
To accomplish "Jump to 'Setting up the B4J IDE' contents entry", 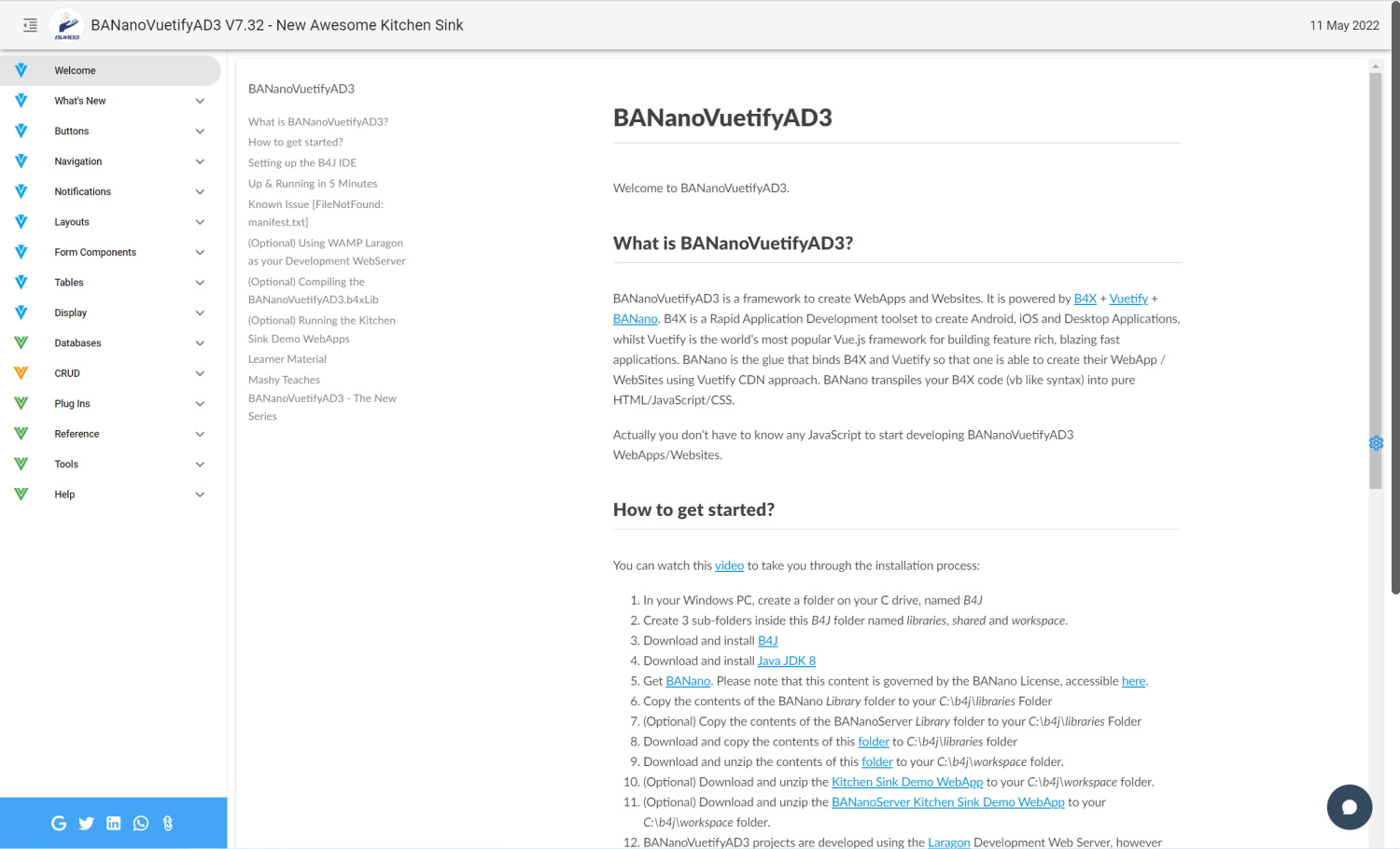I will (x=301, y=163).
